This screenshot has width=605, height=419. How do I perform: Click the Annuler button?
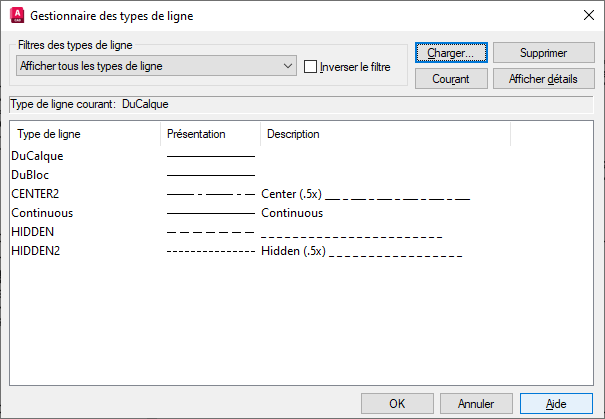click(476, 404)
